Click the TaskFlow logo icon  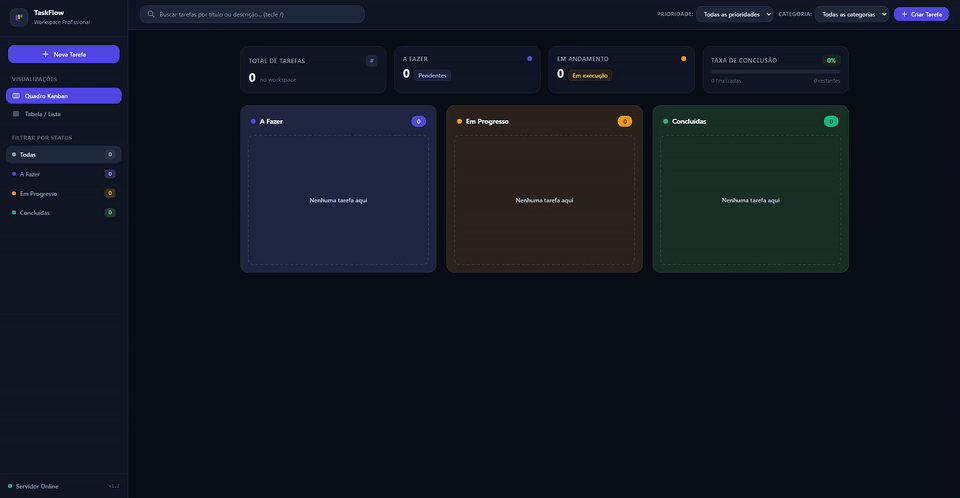19,17
